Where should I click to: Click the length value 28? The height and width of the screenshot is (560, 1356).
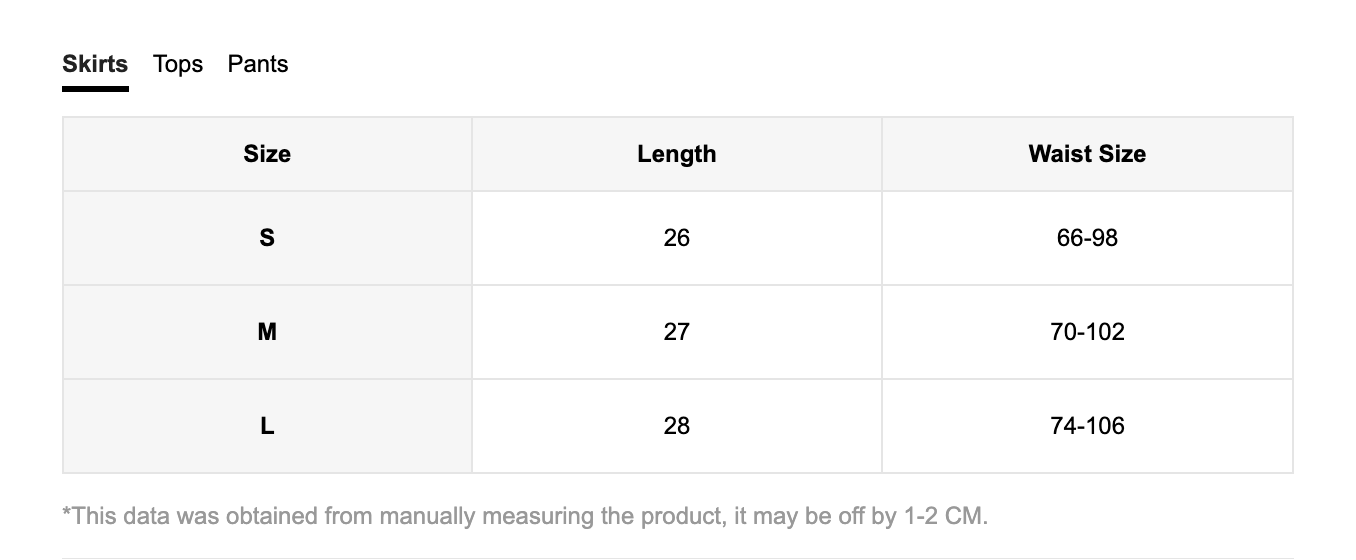click(677, 426)
